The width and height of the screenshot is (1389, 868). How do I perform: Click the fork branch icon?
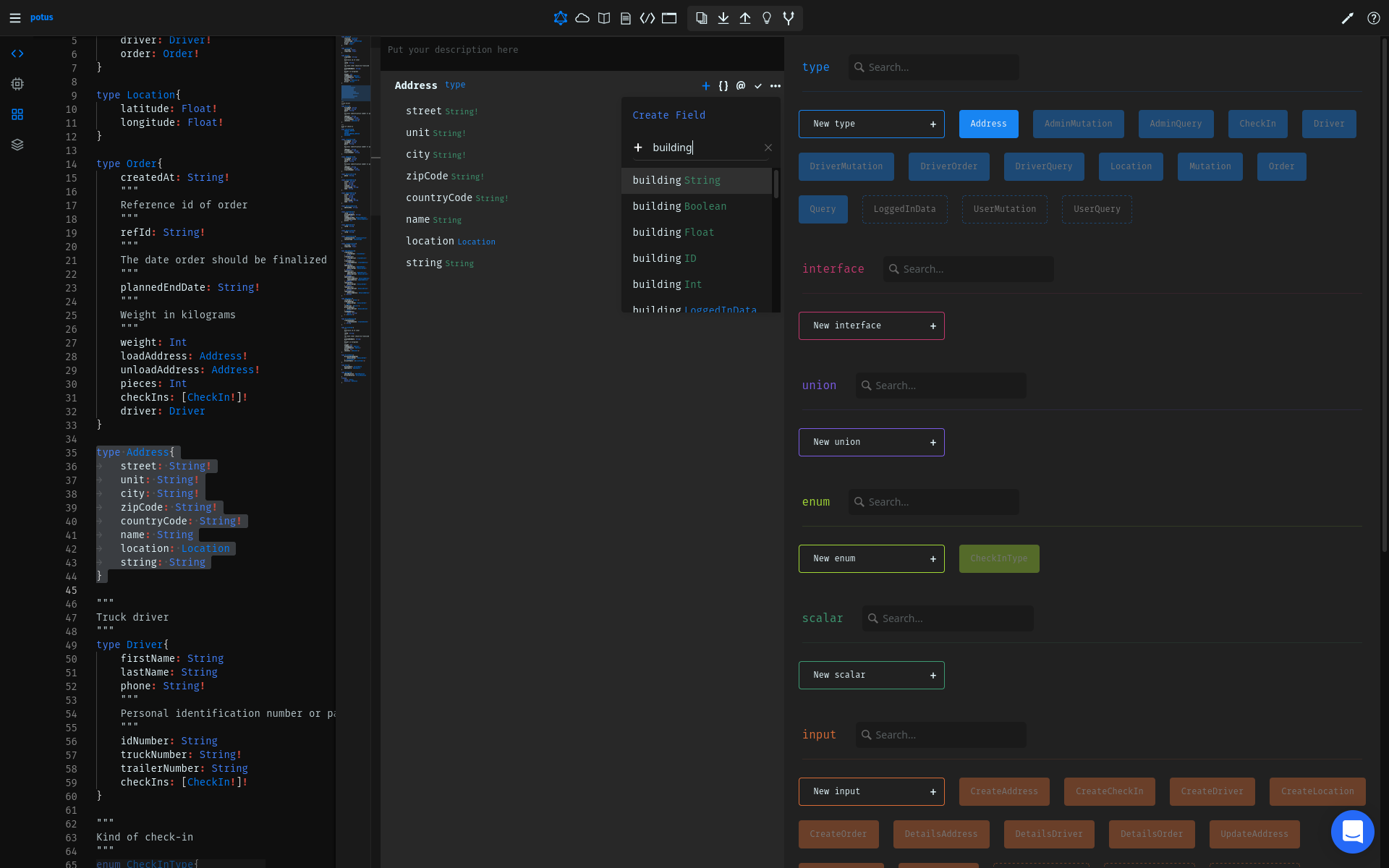tap(789, 18)
